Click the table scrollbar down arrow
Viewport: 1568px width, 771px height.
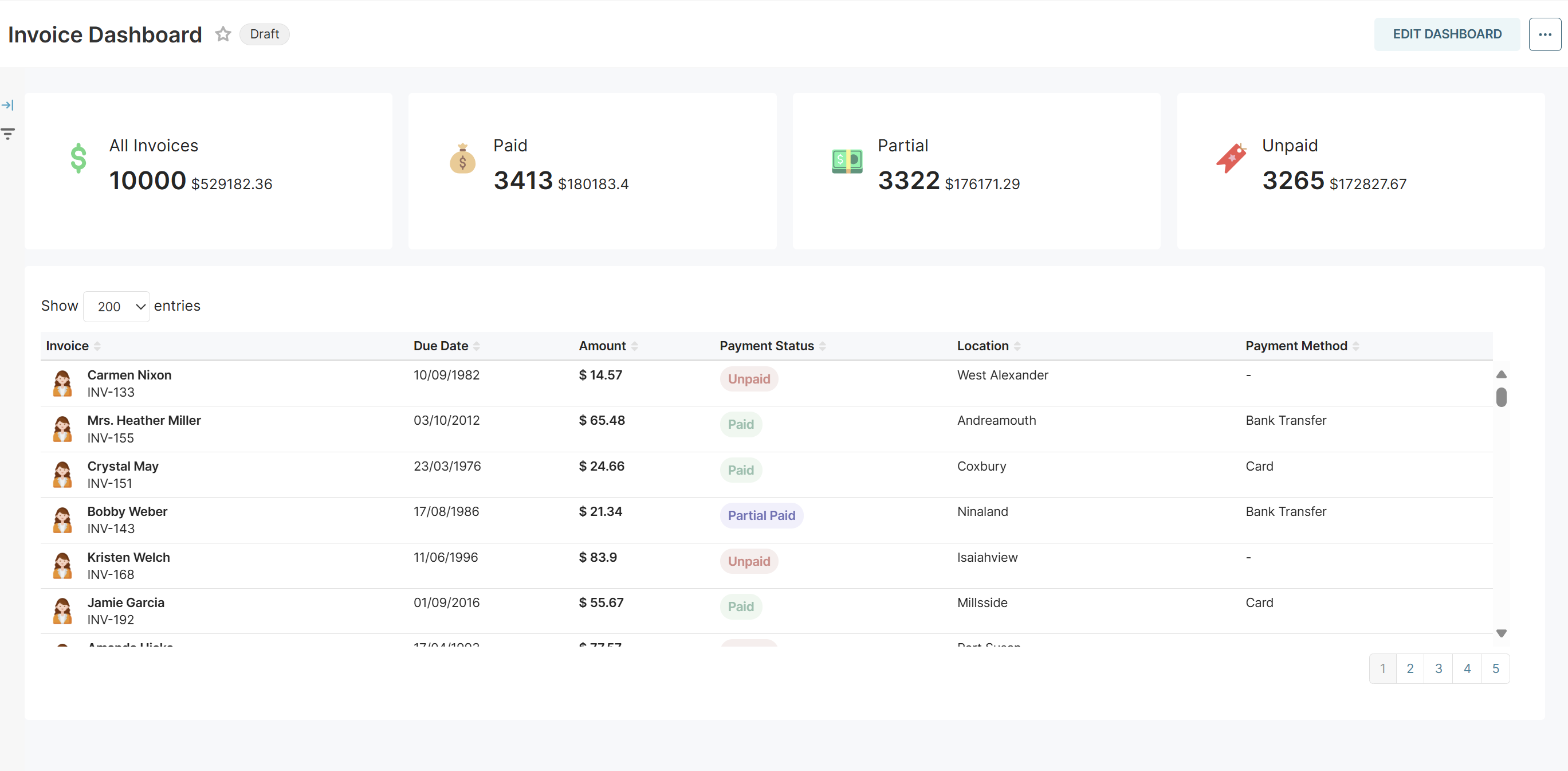tap(1501, 633)
